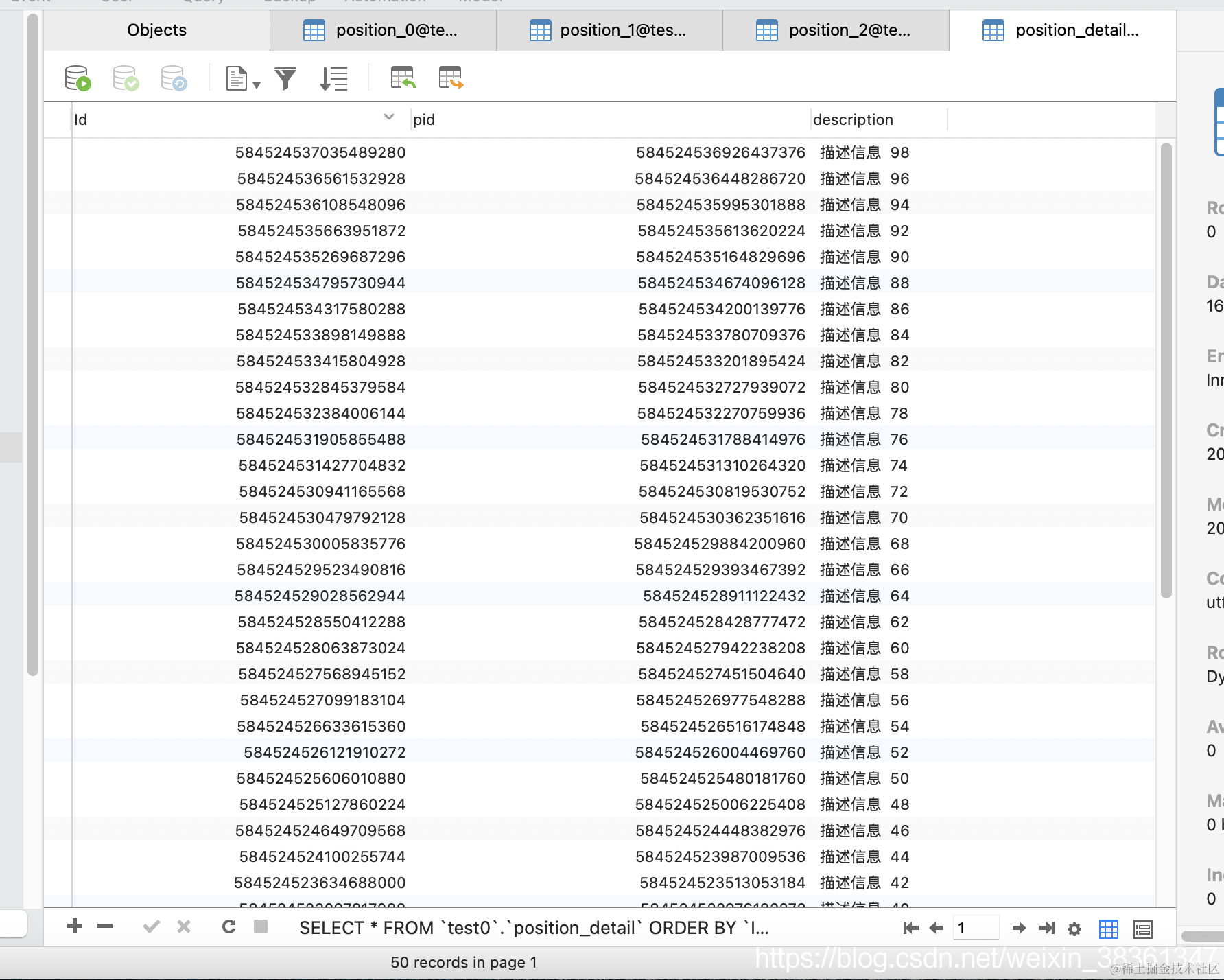
Task: Click the Rollback transaction icon
Action: [x=174, y=78]
